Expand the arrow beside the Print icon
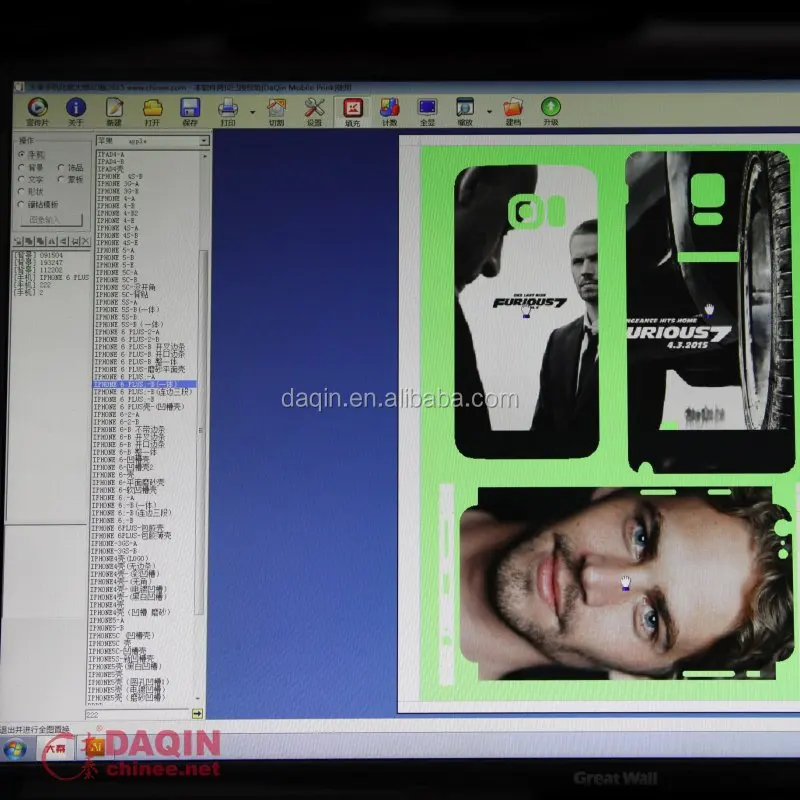 (251, 110)
